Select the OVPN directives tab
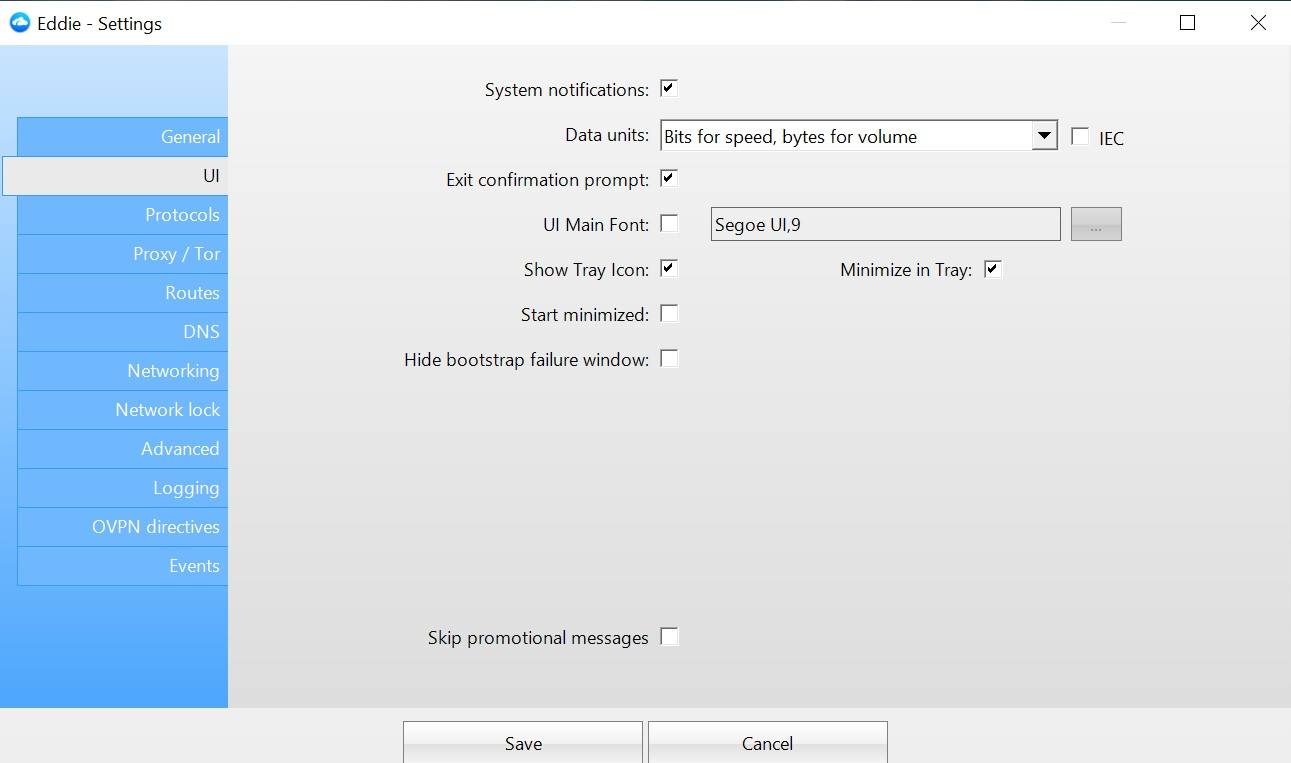 click(123, 527)
